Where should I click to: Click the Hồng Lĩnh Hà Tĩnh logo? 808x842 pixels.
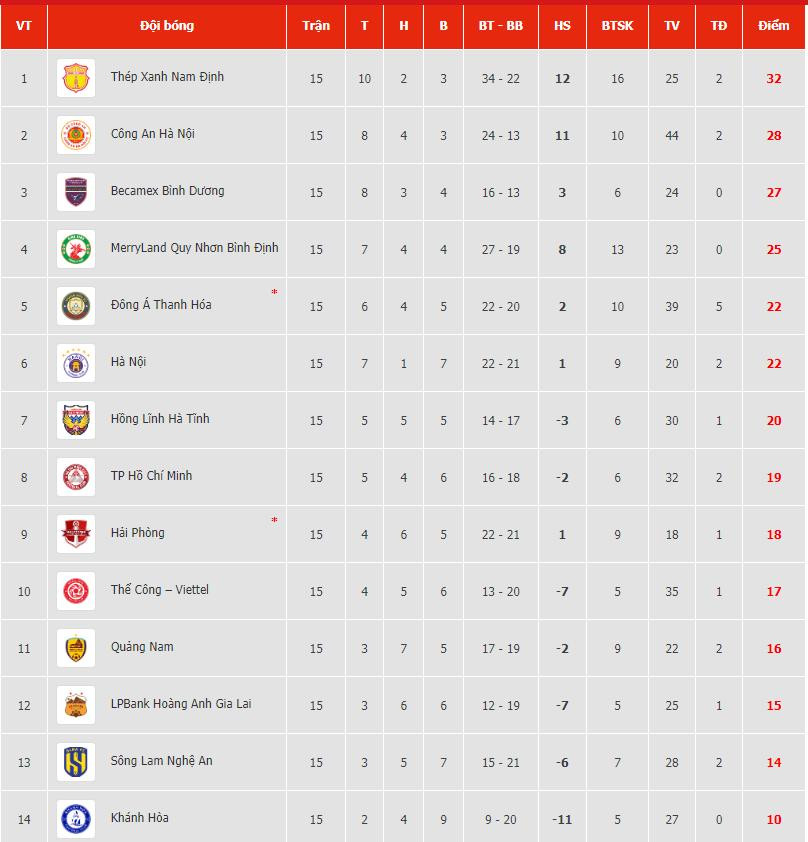click(x=76, y=420)
